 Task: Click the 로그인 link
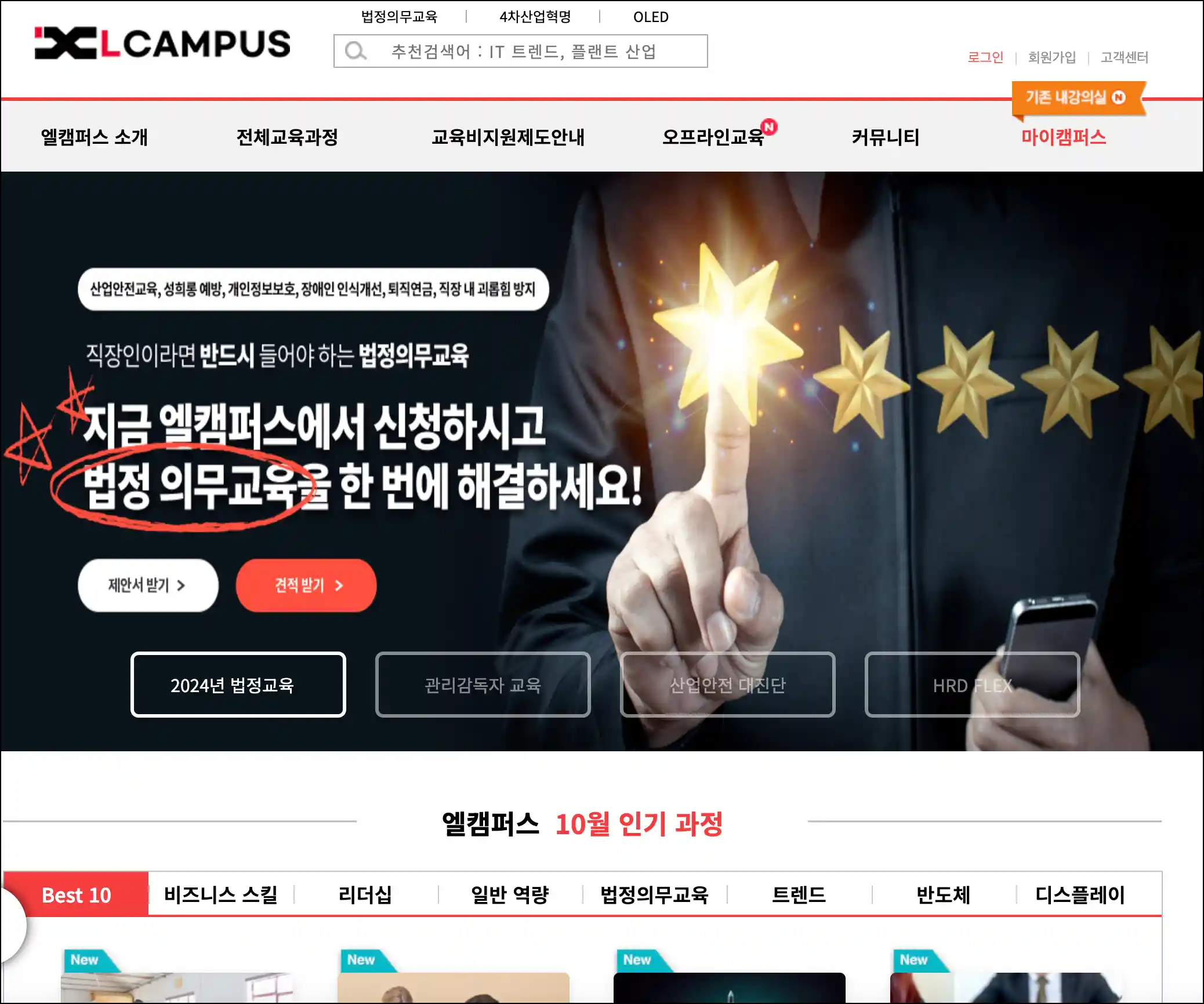tap(985, 57)
